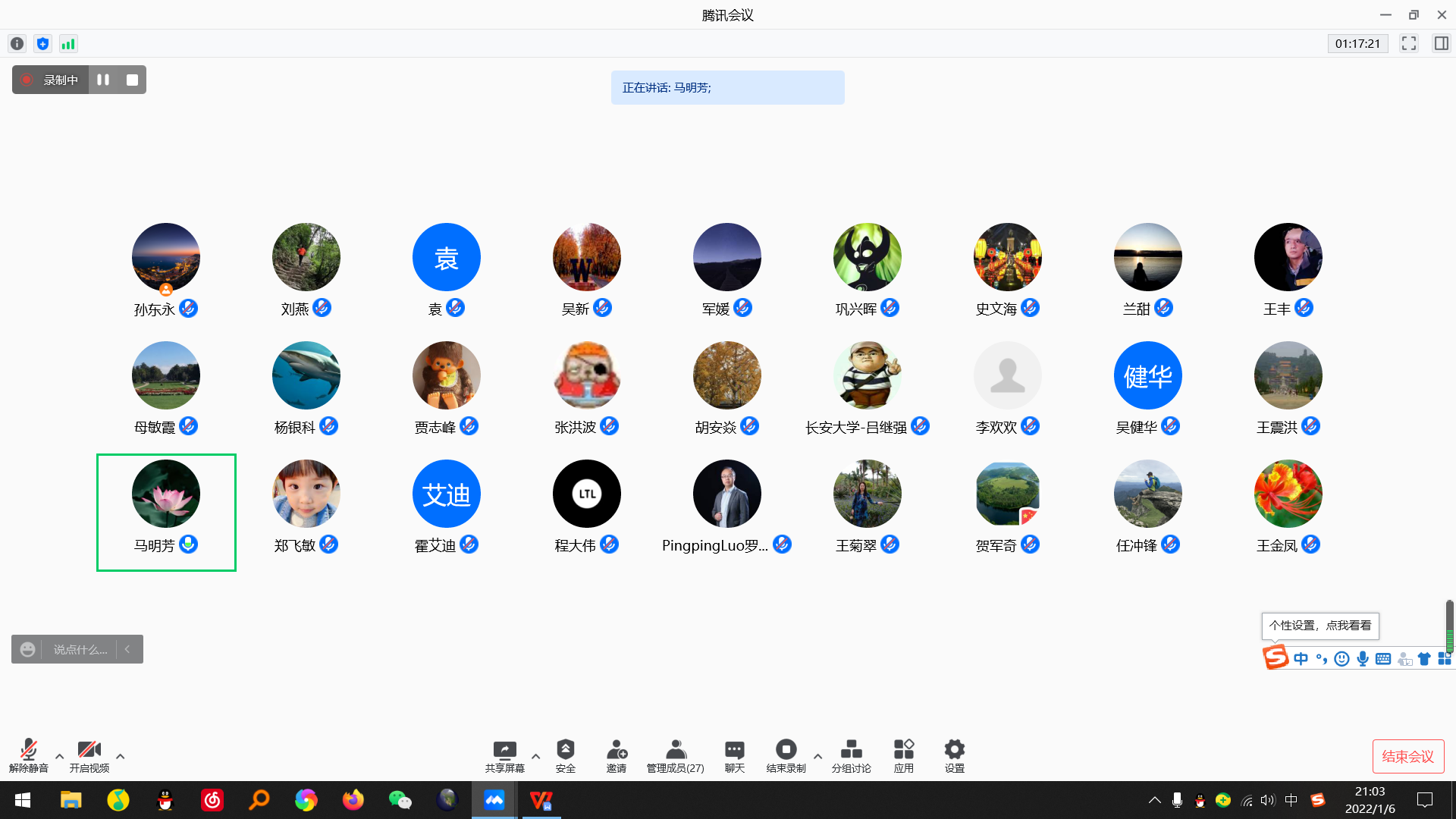Viewport: 1456px width, 819px height.
Task: Open the share screen tool
Action: (x=504, y=755)
